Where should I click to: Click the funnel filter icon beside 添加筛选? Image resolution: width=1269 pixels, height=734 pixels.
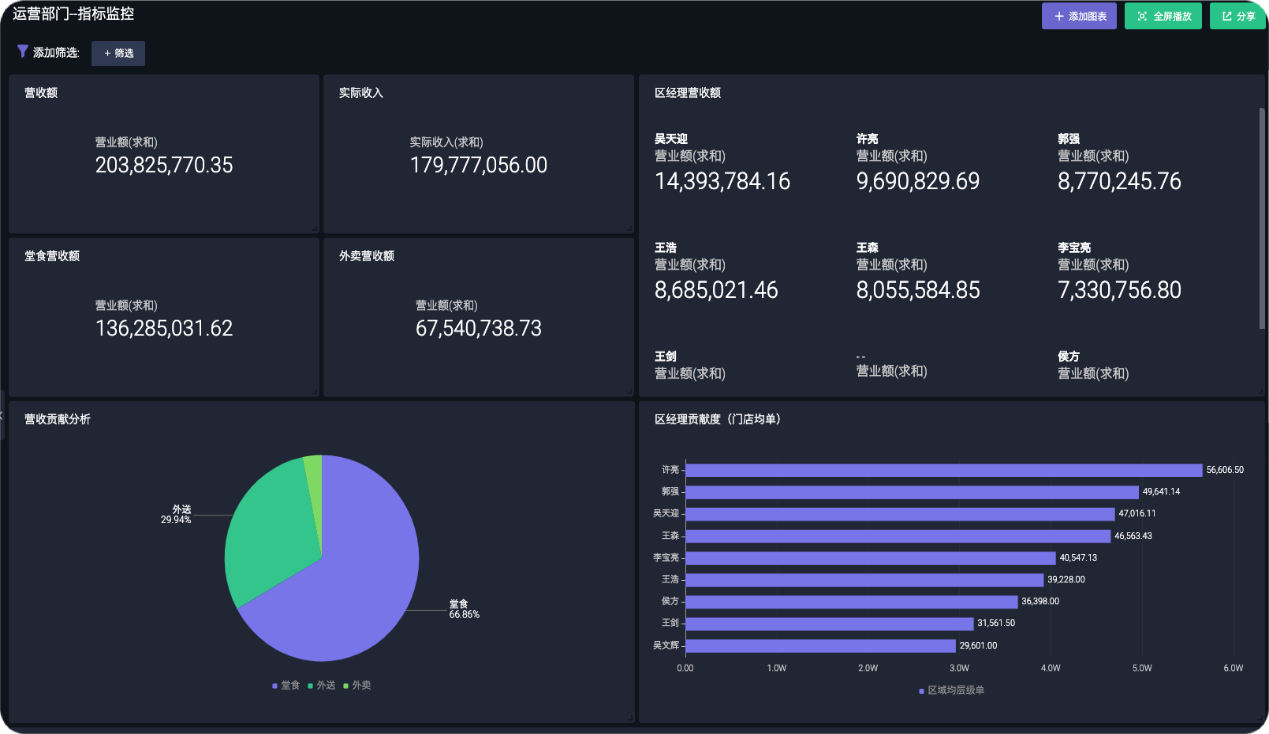click(x=22, y=52)
